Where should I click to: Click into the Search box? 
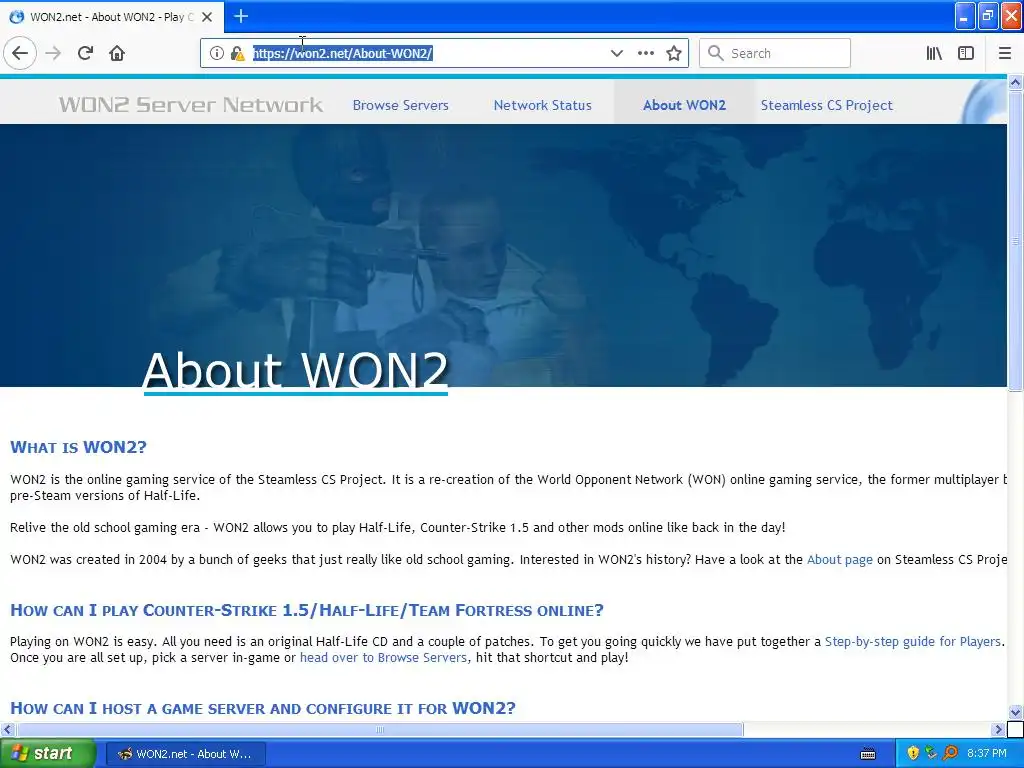[x=775, y=53]
